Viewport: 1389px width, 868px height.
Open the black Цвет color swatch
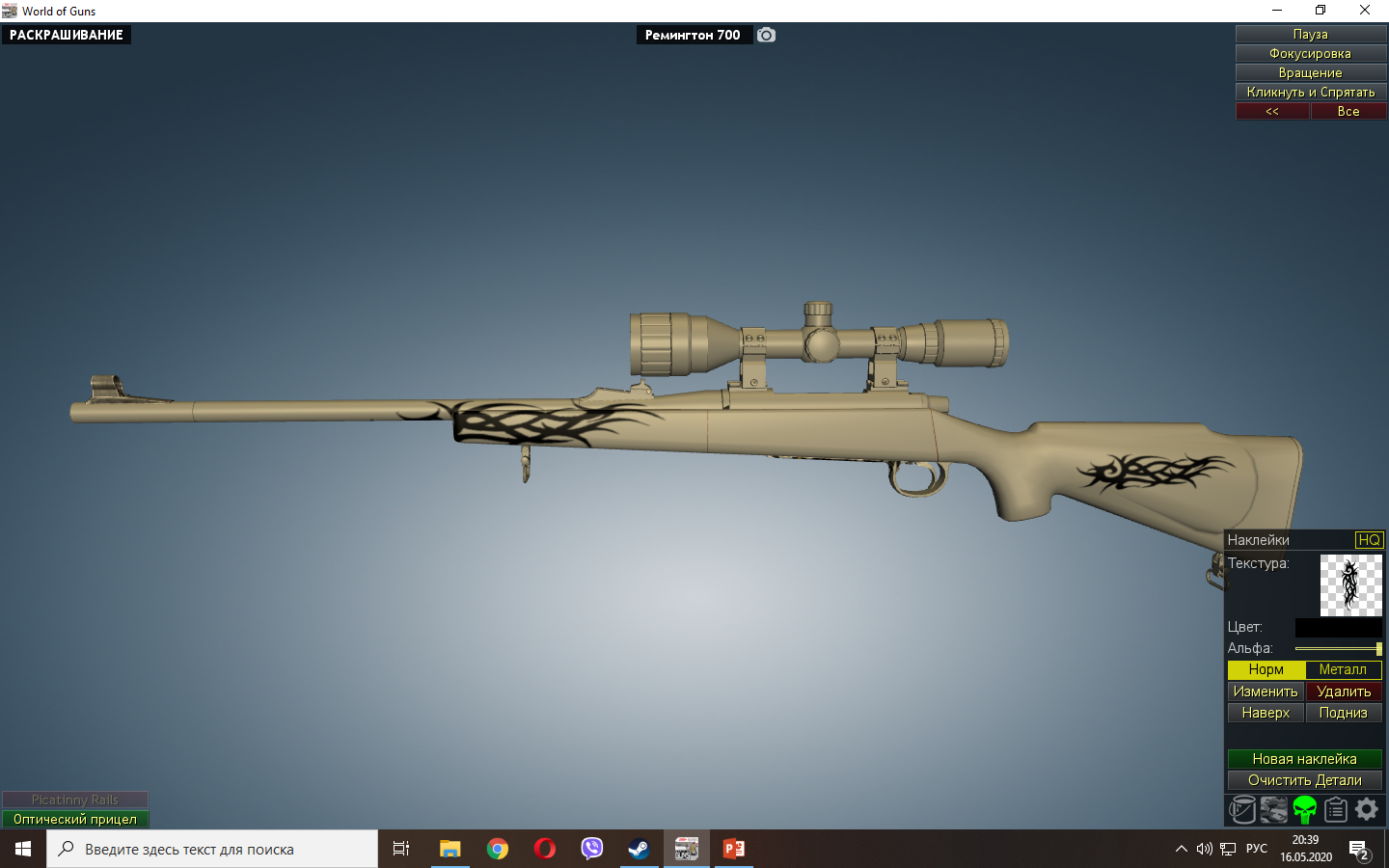pyautogui.click(x=1339, y=628)
